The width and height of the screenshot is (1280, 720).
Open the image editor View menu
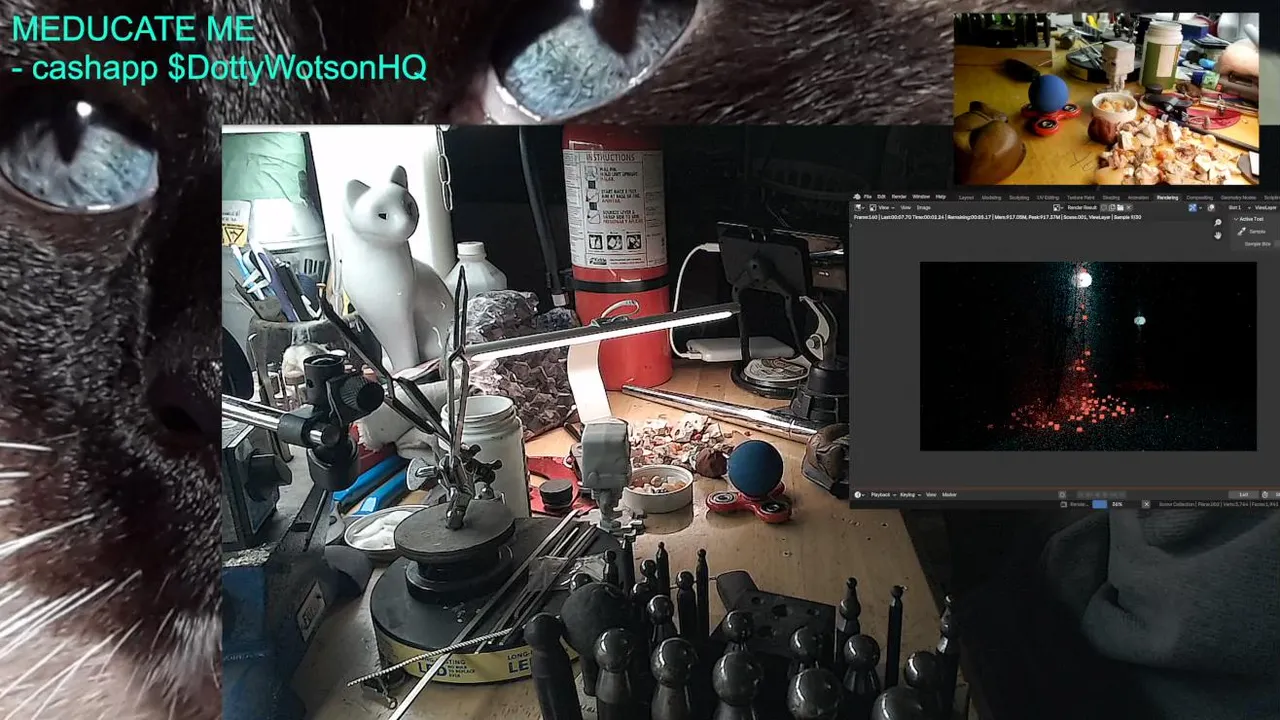tap(905, 208)
